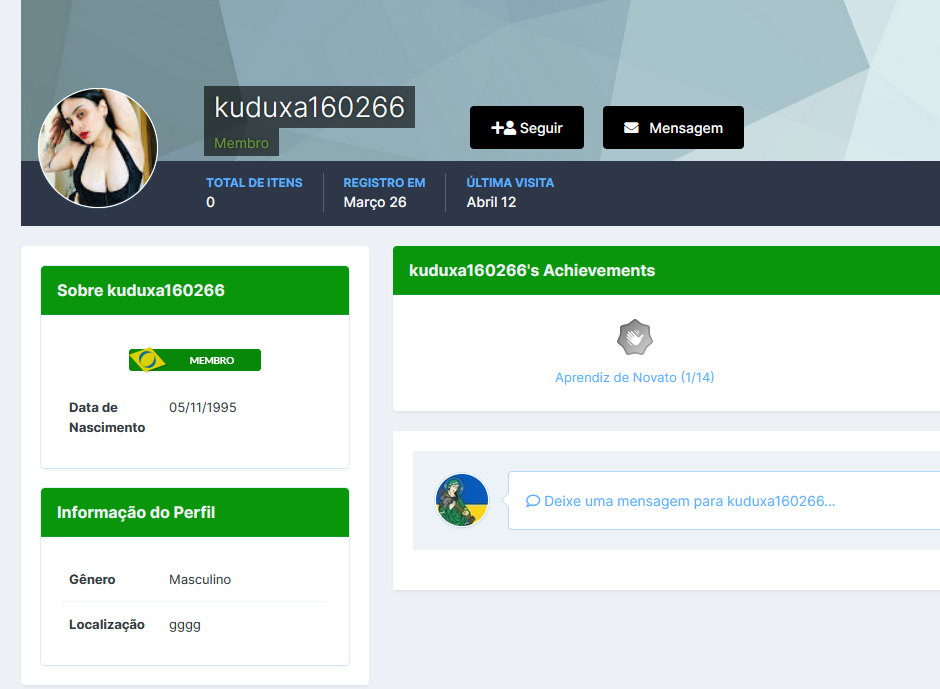Click the birth date 05/11/1995
The width and height of the screenshot is (940, 689).
coord(203,408)
